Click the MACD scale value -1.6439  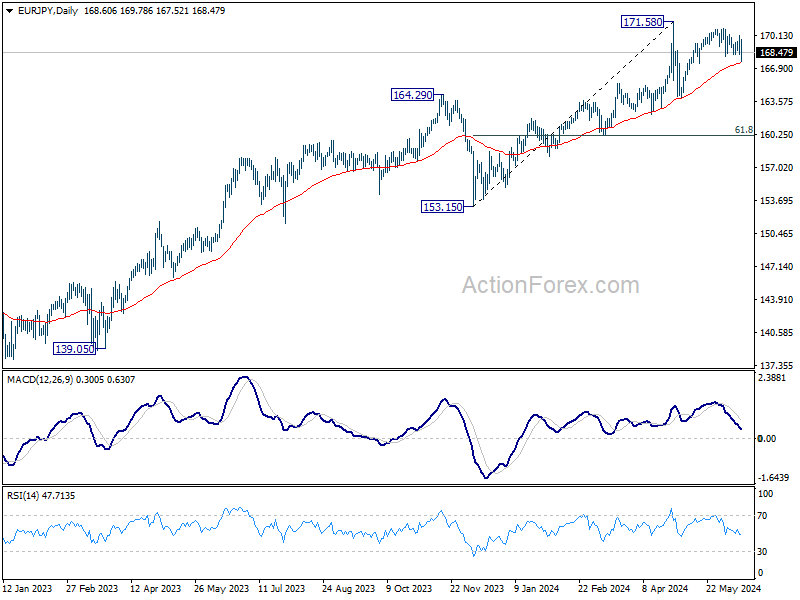tap(773, 478)
